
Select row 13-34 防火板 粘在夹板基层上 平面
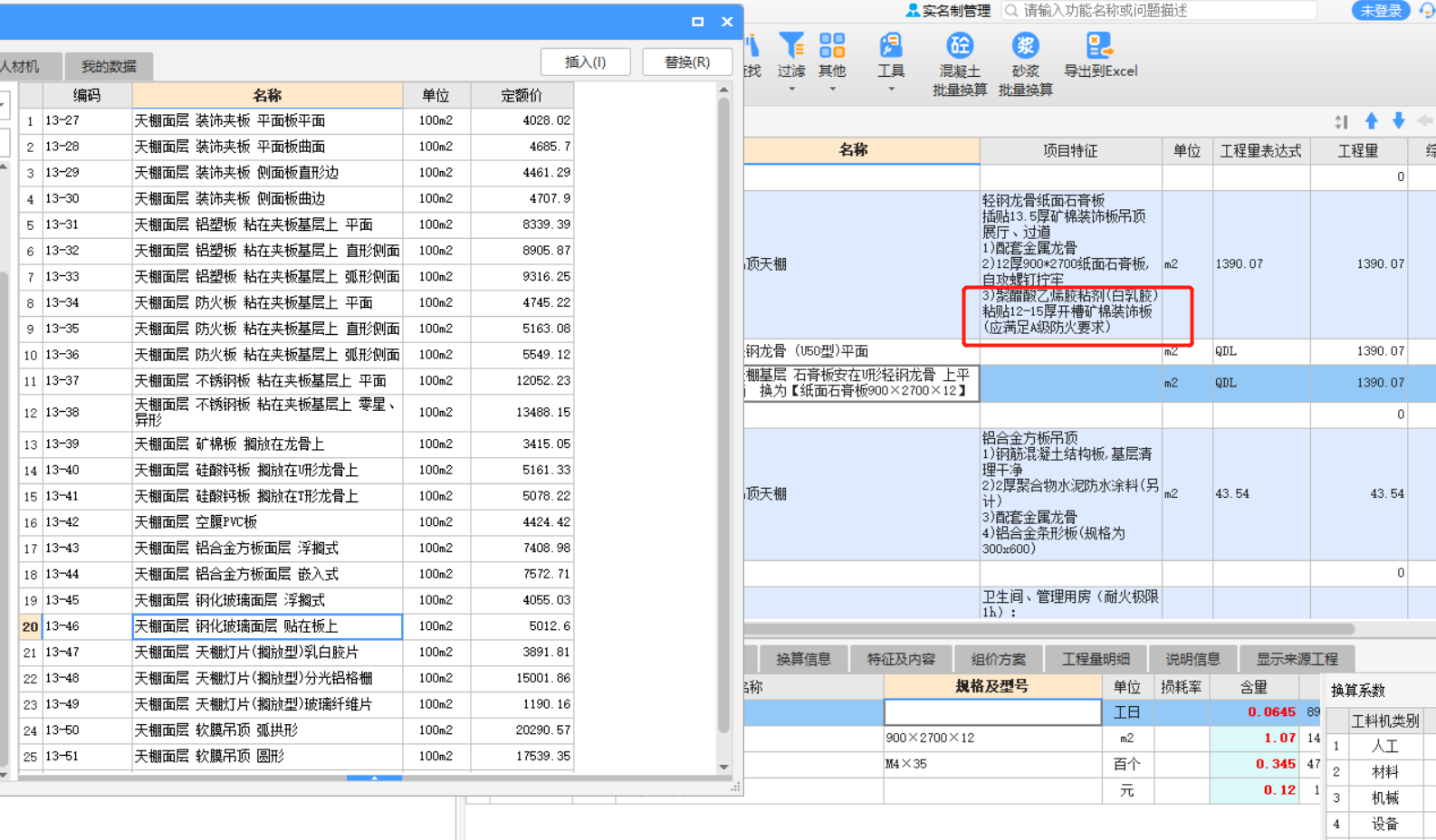coord(296,302)
